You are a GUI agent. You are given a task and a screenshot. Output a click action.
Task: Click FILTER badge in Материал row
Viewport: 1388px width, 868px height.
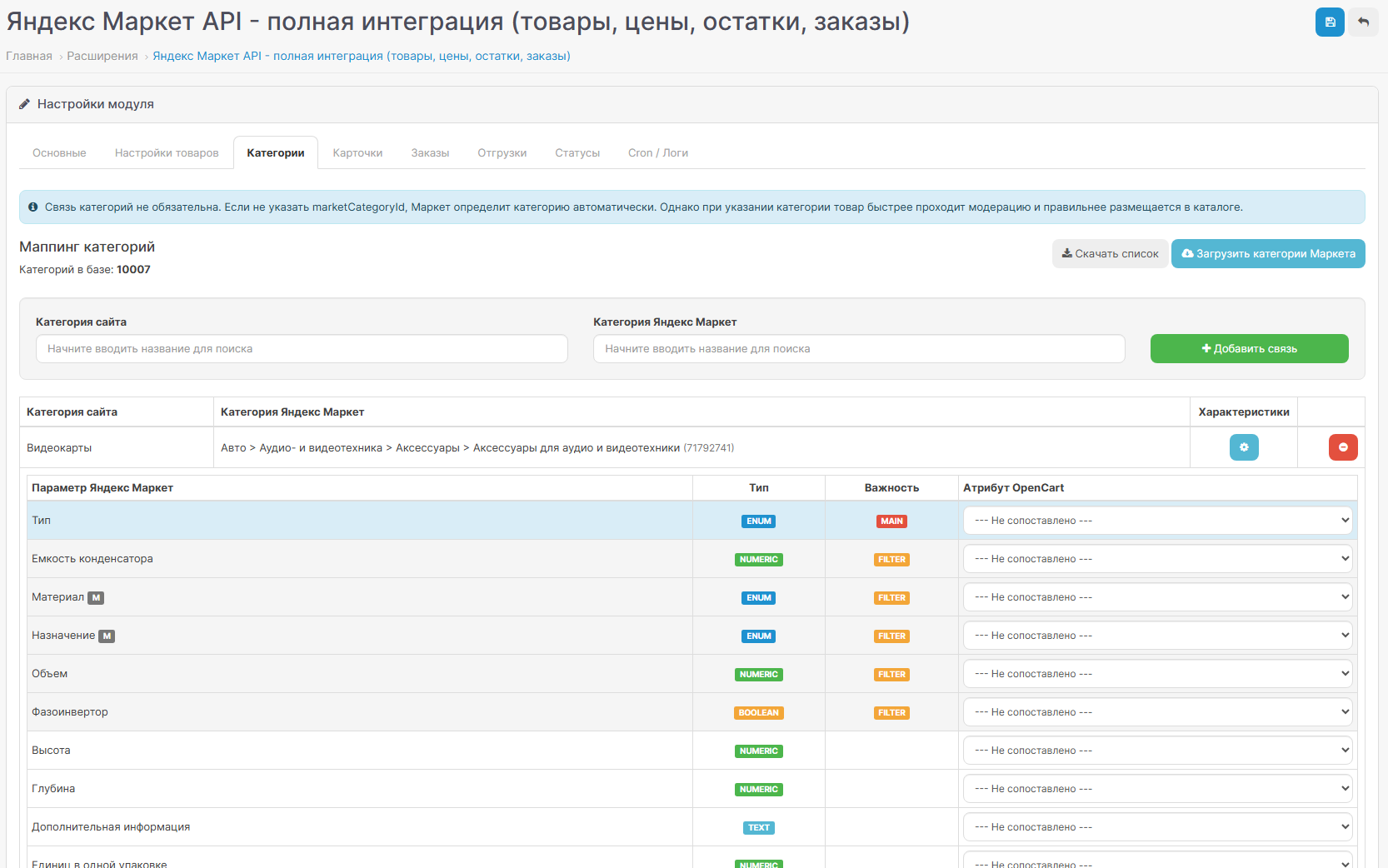point(891,597)
